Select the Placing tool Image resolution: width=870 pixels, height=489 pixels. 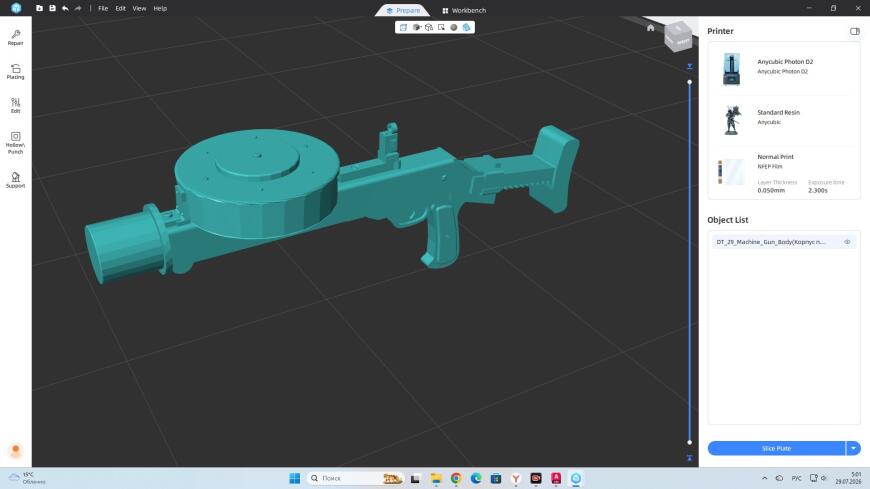coord(16,72)
